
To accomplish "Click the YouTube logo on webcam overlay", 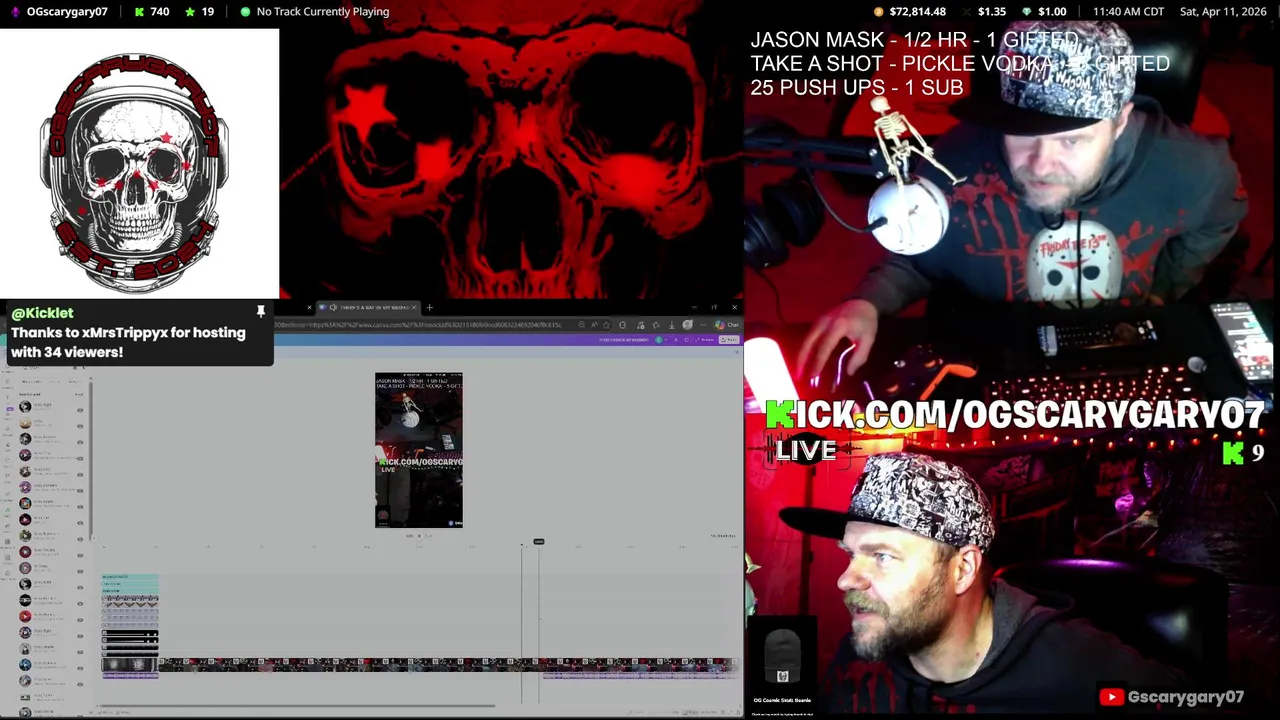I will coord(1111,697).
